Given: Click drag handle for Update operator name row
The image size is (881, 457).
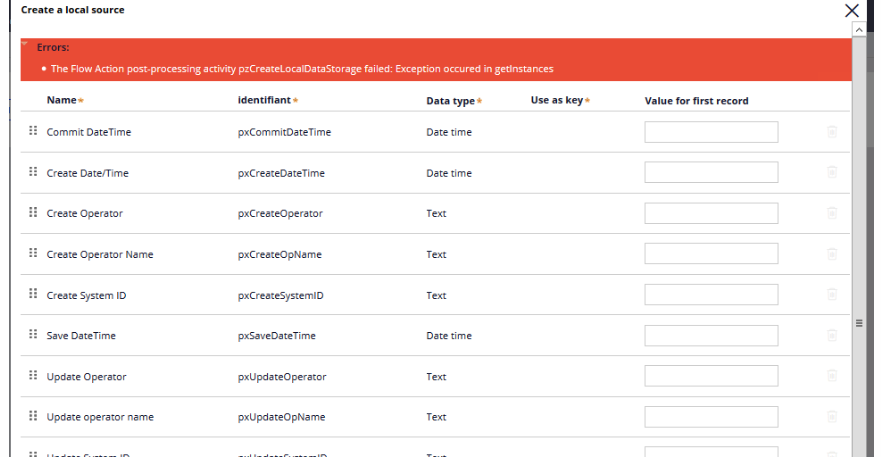Looking at the screenshot, I should 33,415.
